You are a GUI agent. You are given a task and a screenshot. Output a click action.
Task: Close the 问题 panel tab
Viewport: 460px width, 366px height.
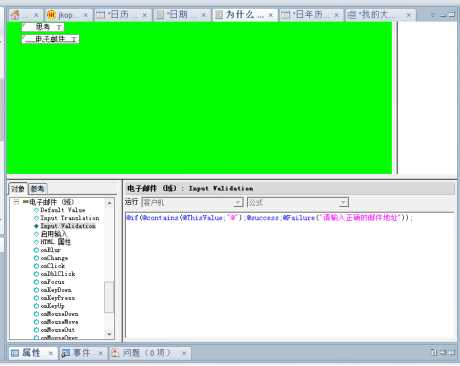click(184, 353)
